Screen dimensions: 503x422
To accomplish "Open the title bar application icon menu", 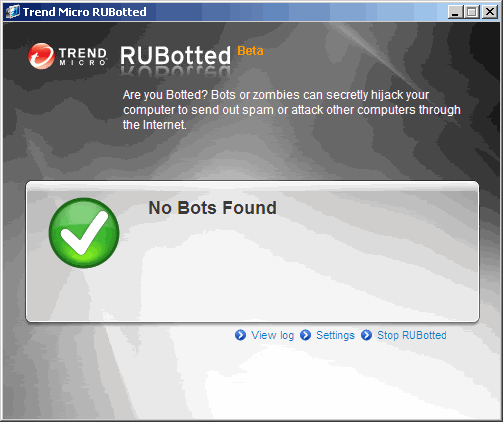I will click(13, 12).
